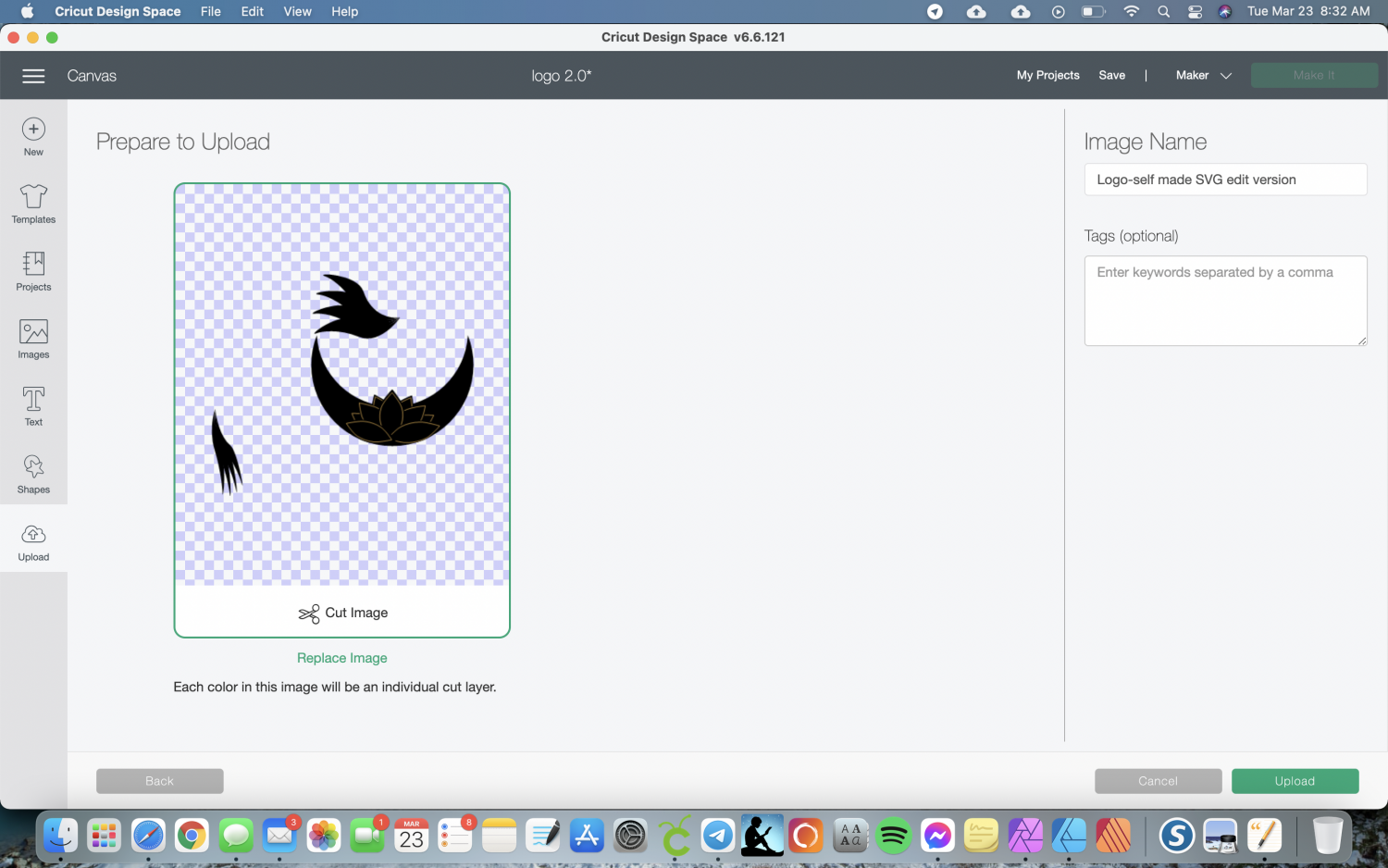Open the hamburger menu in header
Screen dimensions: 1388x868
33,76
